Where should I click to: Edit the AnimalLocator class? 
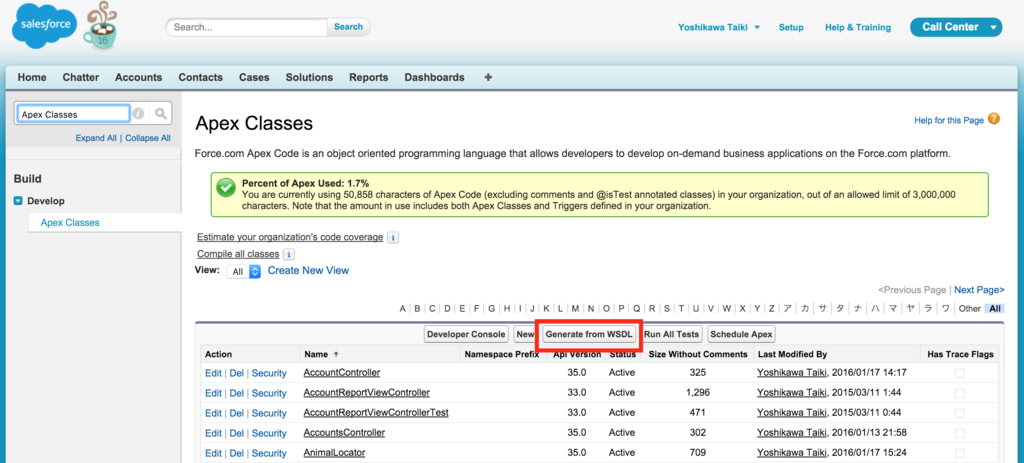coord(213,453)
